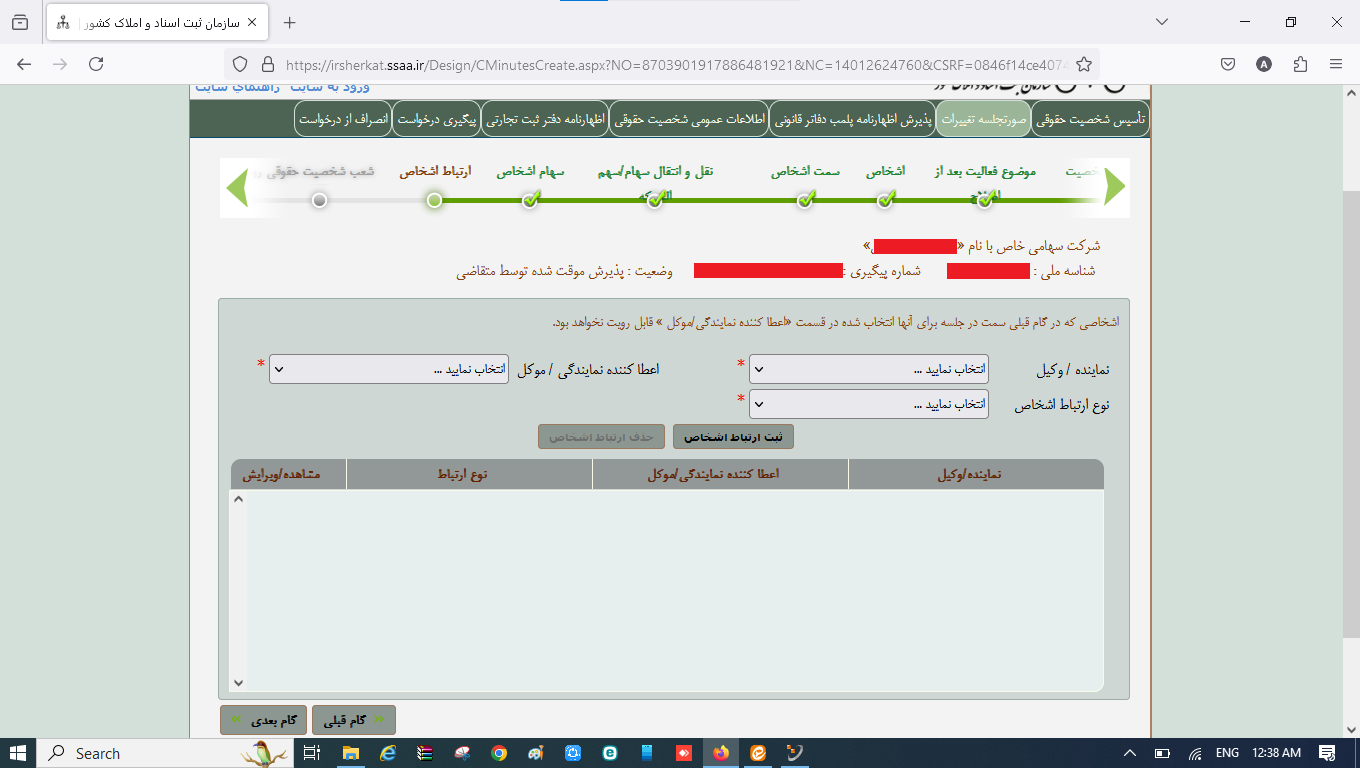1360x768 pixels.
Task: Click the grey step circle for شعب شخصیت حقوقی
Action: (x=319, y=200)
